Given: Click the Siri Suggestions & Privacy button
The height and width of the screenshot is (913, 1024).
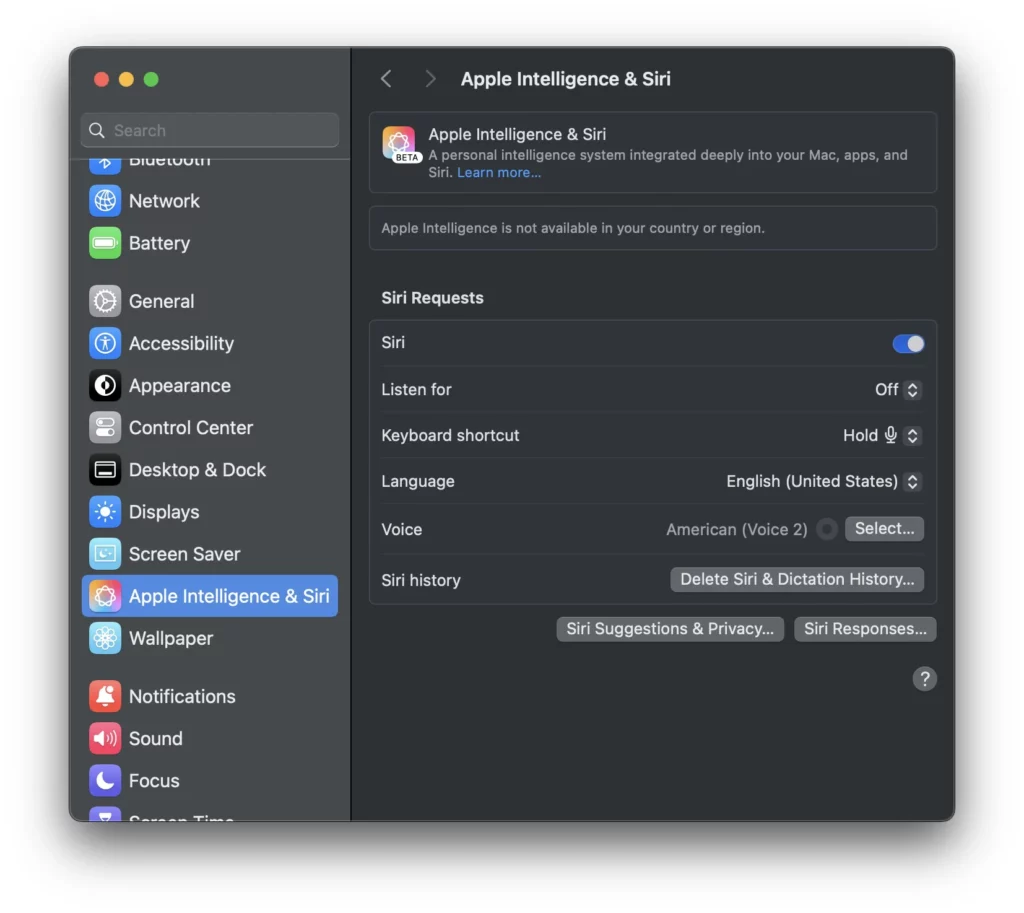Looking at the screenshot, I should [669, 629].
